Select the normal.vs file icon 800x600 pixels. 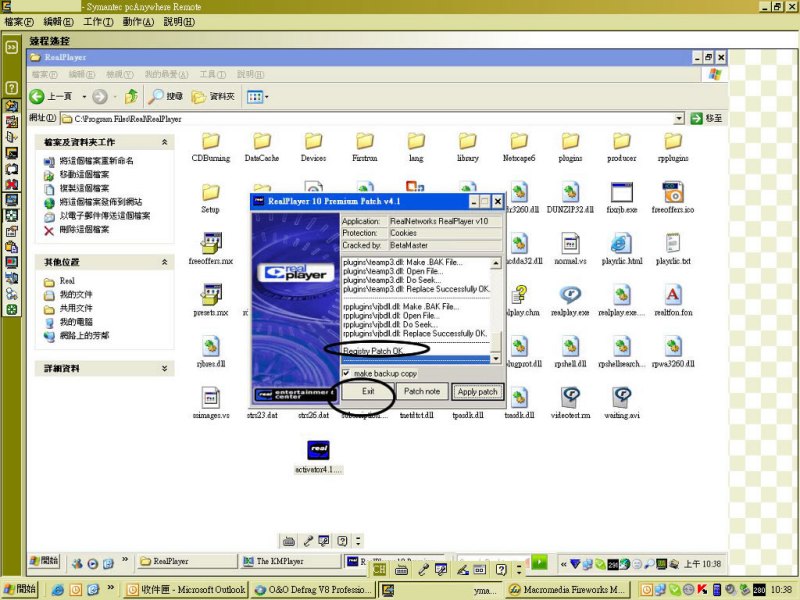(570, 243)
